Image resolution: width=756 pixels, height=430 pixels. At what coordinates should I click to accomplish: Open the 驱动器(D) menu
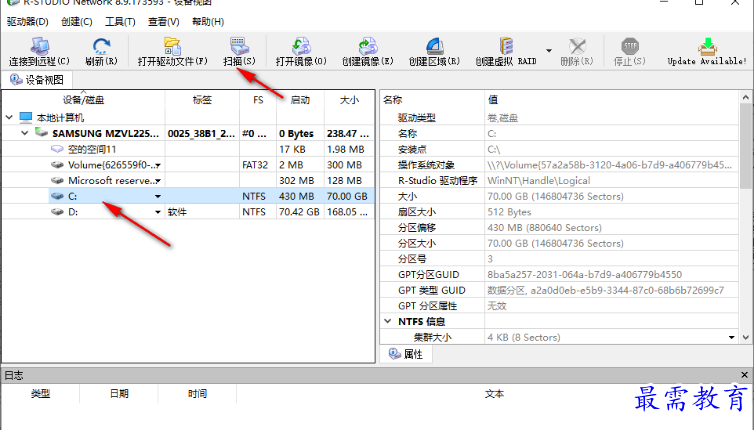pos(27,22)
